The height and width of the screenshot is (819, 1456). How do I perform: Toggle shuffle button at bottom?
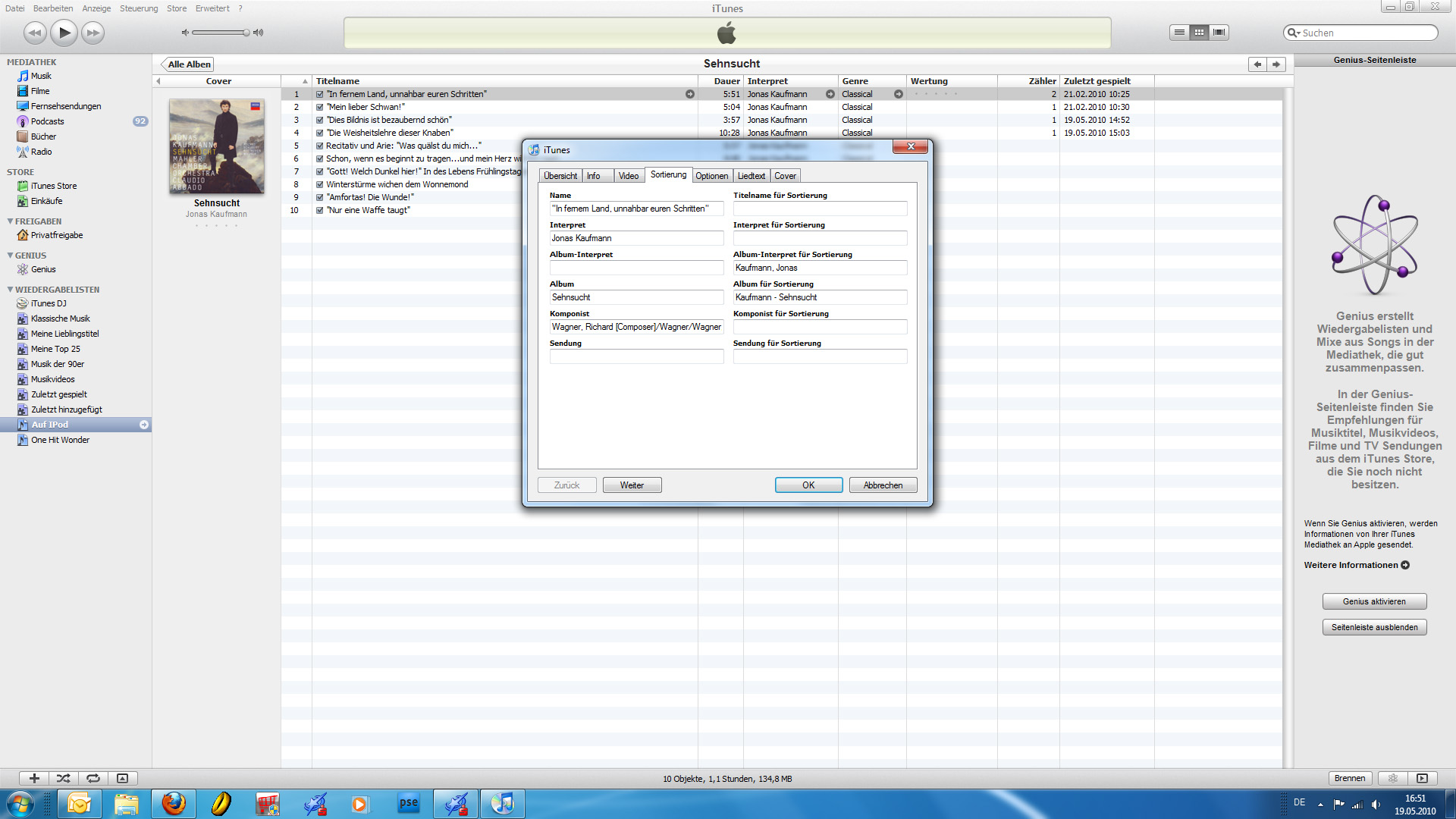click(x=63, y=778)
